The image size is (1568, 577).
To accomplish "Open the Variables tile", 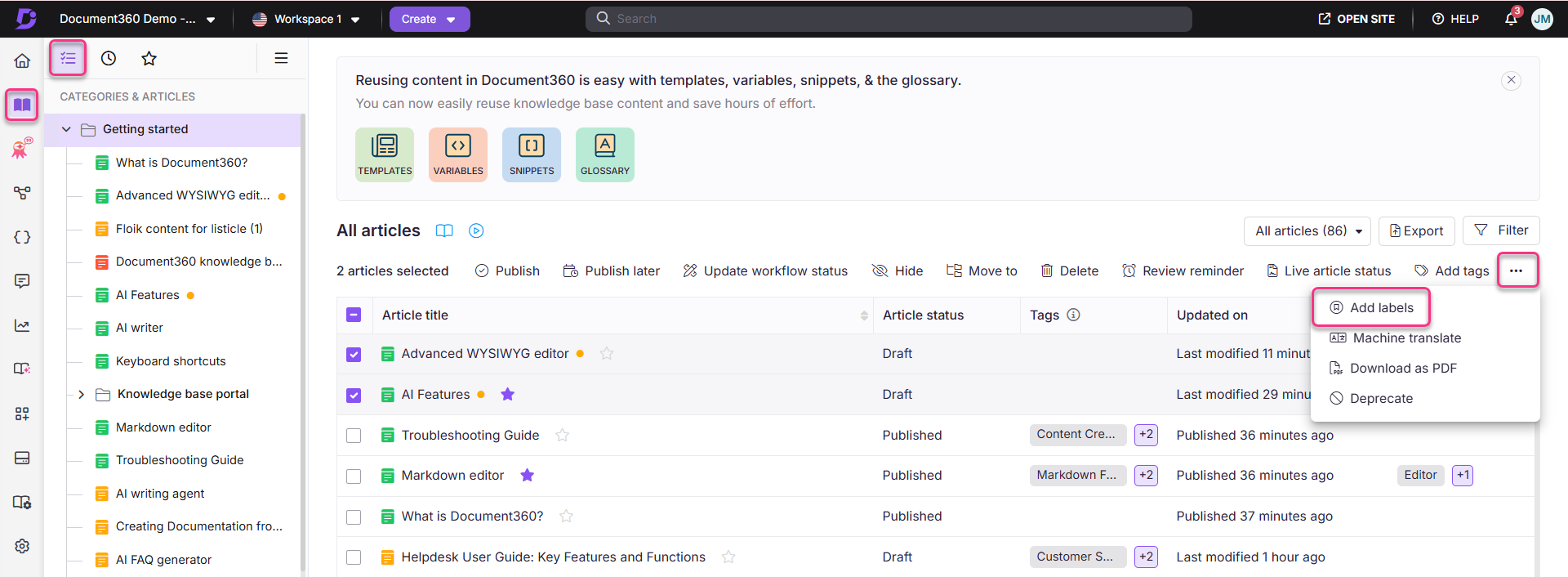I will coord(458,154).
